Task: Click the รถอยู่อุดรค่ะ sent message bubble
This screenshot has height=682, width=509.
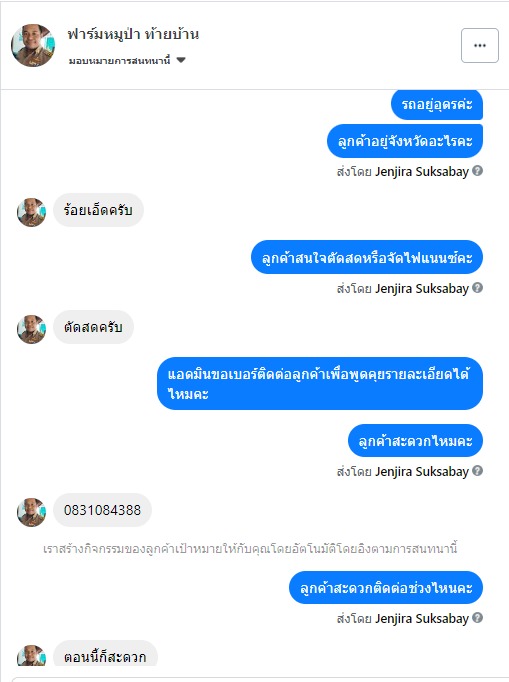Action: (x=437, y=104)
